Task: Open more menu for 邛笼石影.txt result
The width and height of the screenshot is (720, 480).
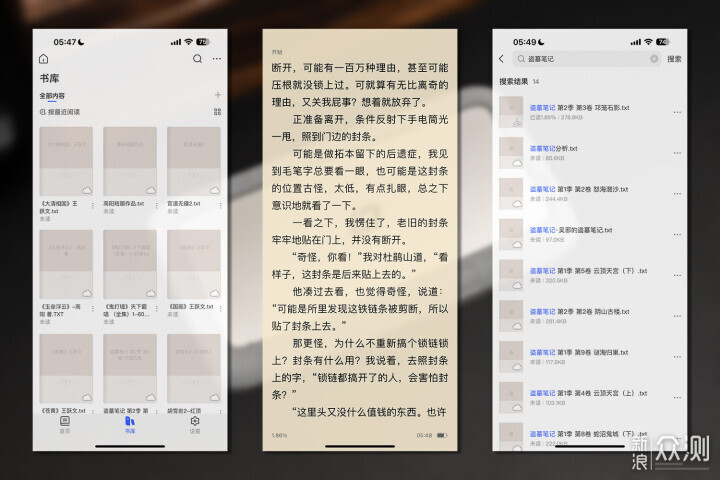Action: coord(677,112)
